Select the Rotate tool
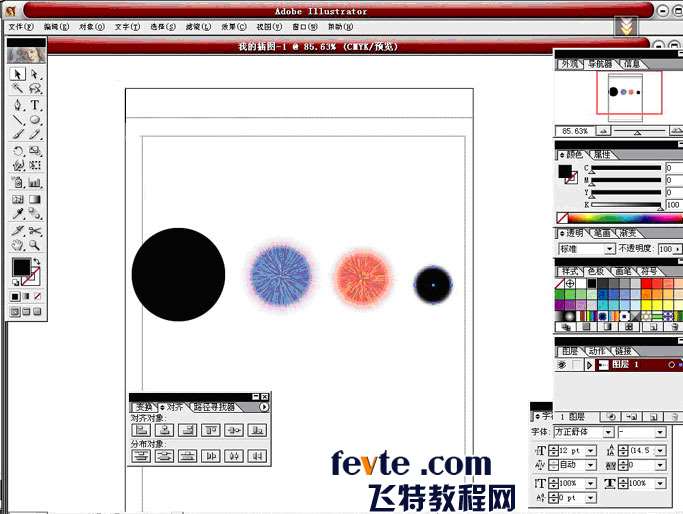The width and height of the screenshot is (683, 514). click(x=17, y=151)
